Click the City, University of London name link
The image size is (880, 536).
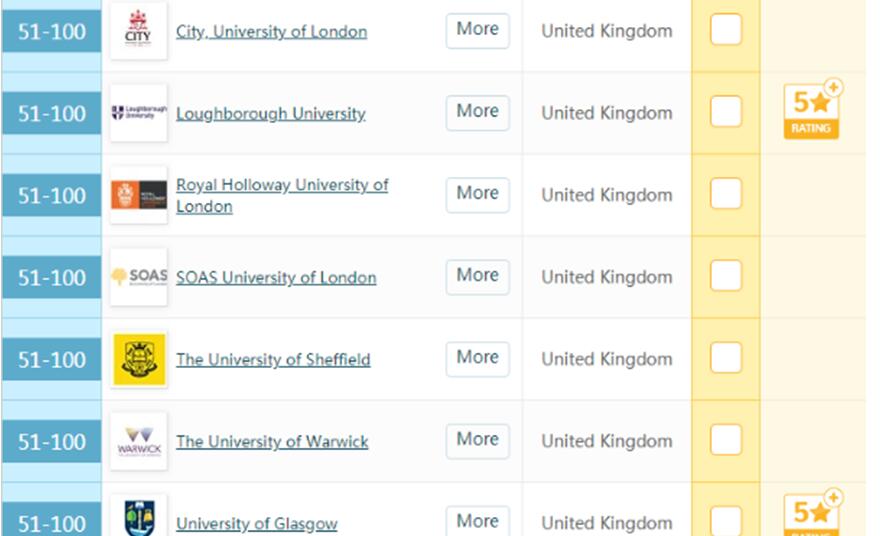pyautogui.click(x=271, y=32)
